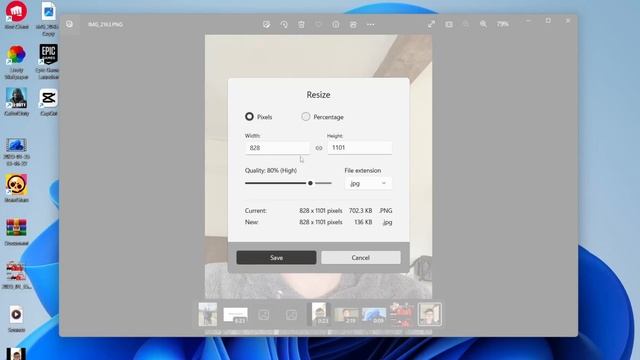Toggle the aspect ratio link icon

click(x=319, y=148)
